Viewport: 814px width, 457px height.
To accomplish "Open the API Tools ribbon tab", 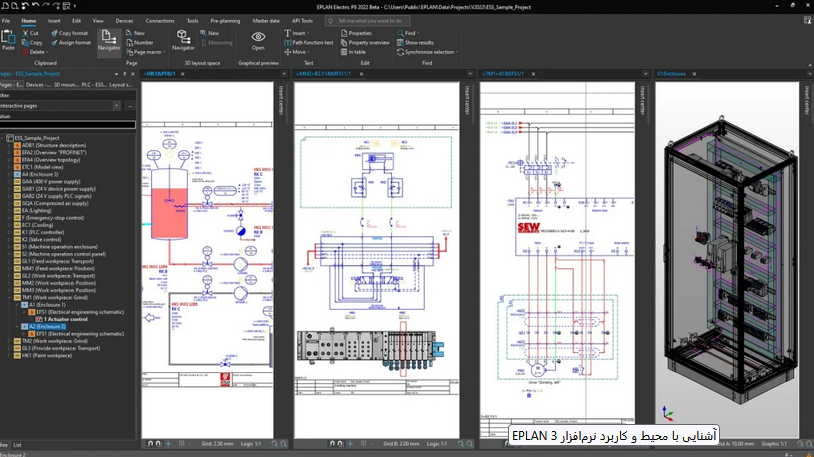I will [302, 21].
